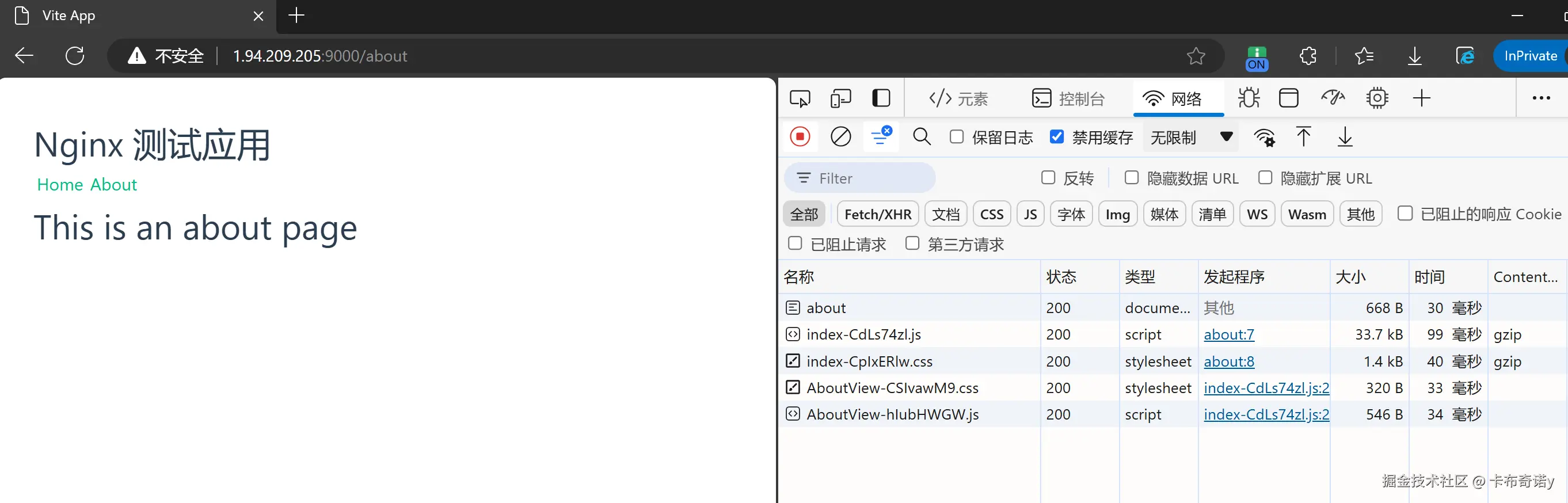Enable the 反转 checkbox
This screenshot has height=503, width=1568.
(x=1048, y=178)
